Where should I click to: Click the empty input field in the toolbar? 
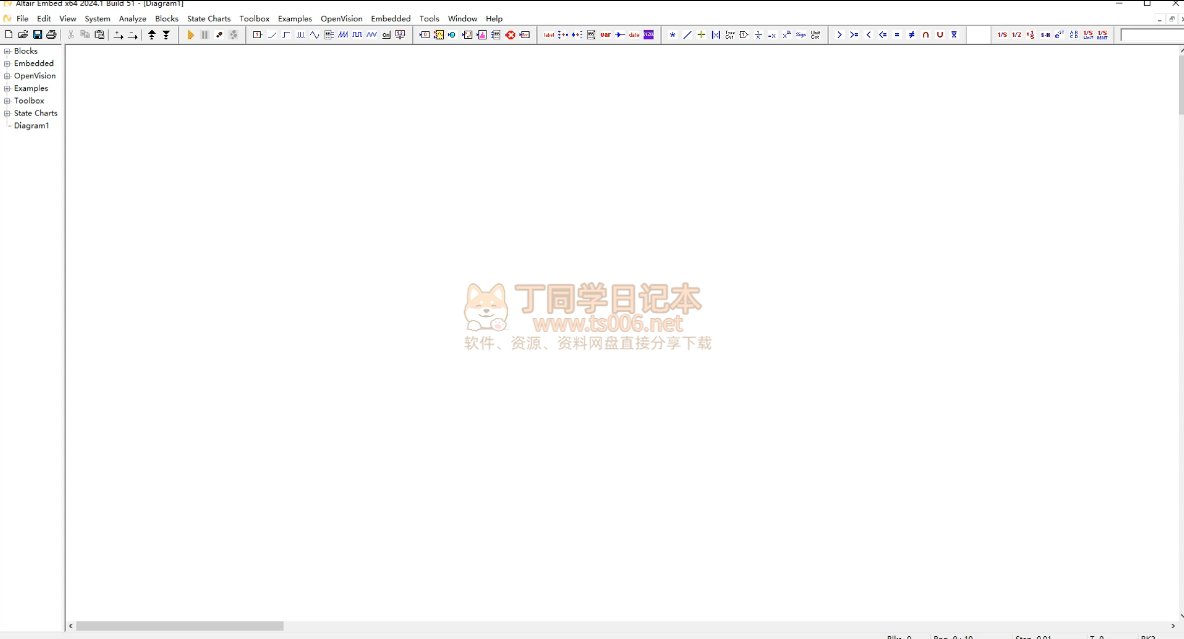pos(1151,35)
